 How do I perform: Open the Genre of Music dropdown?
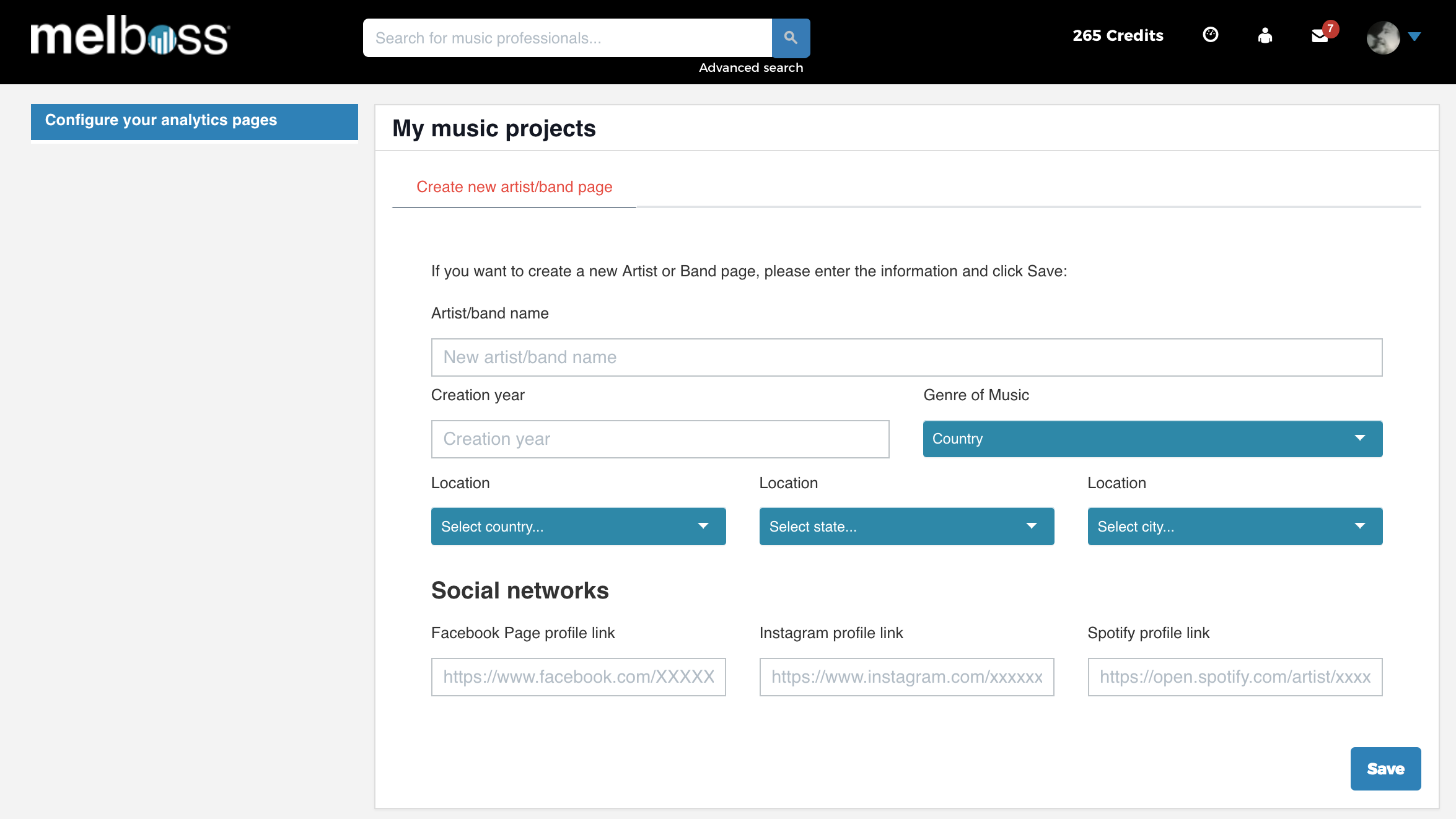pos(1152,439)
